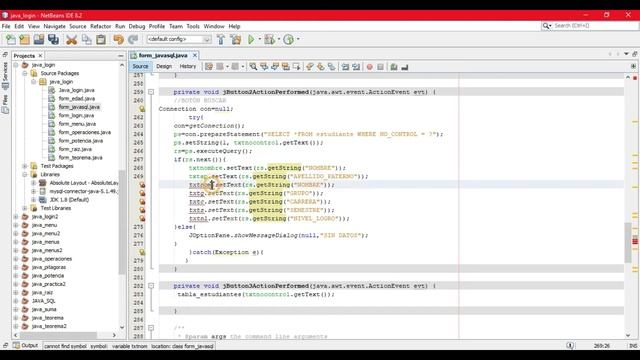Click the Open Project toolbar icon
Screen dimensions: 640x360
(x=39, y=39)
